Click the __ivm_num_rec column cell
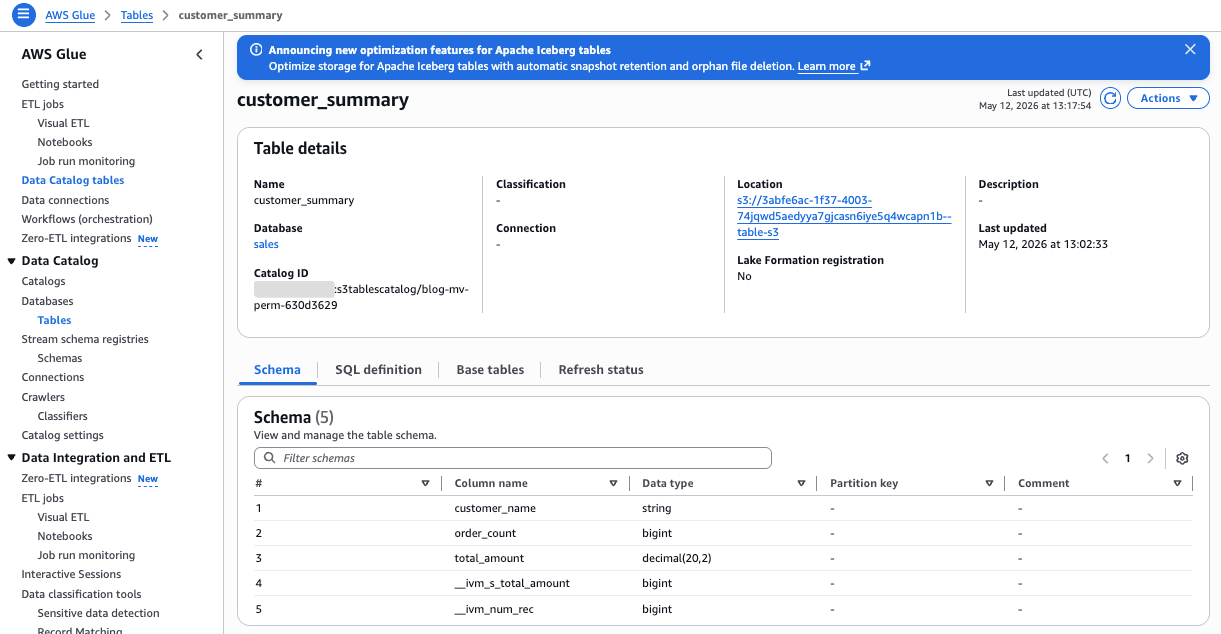This screenshot has height=634, width=1221. (x=494, y=609)
